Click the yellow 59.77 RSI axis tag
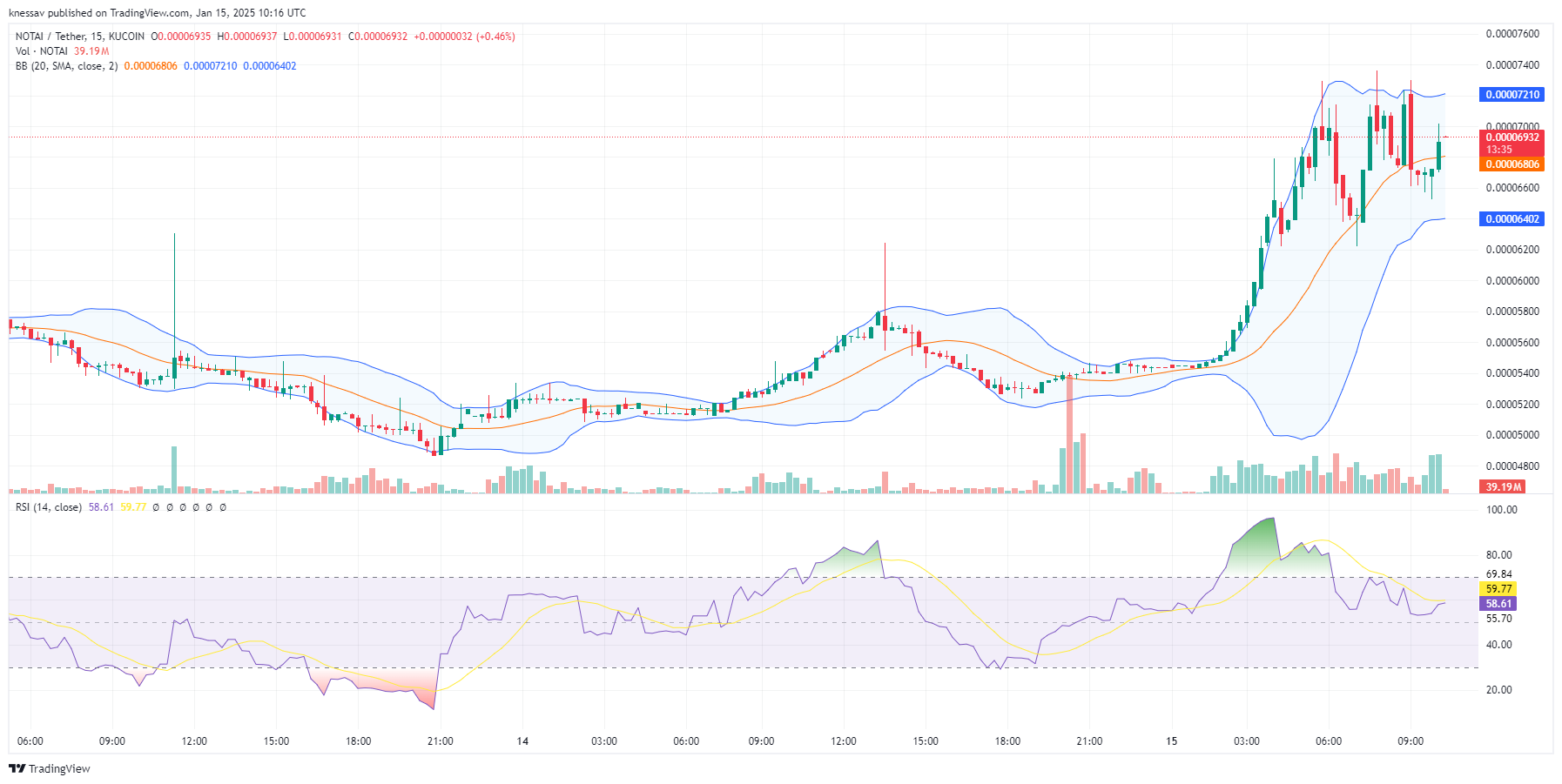Screen dimensions: 1562x784 click(1498, 589)
